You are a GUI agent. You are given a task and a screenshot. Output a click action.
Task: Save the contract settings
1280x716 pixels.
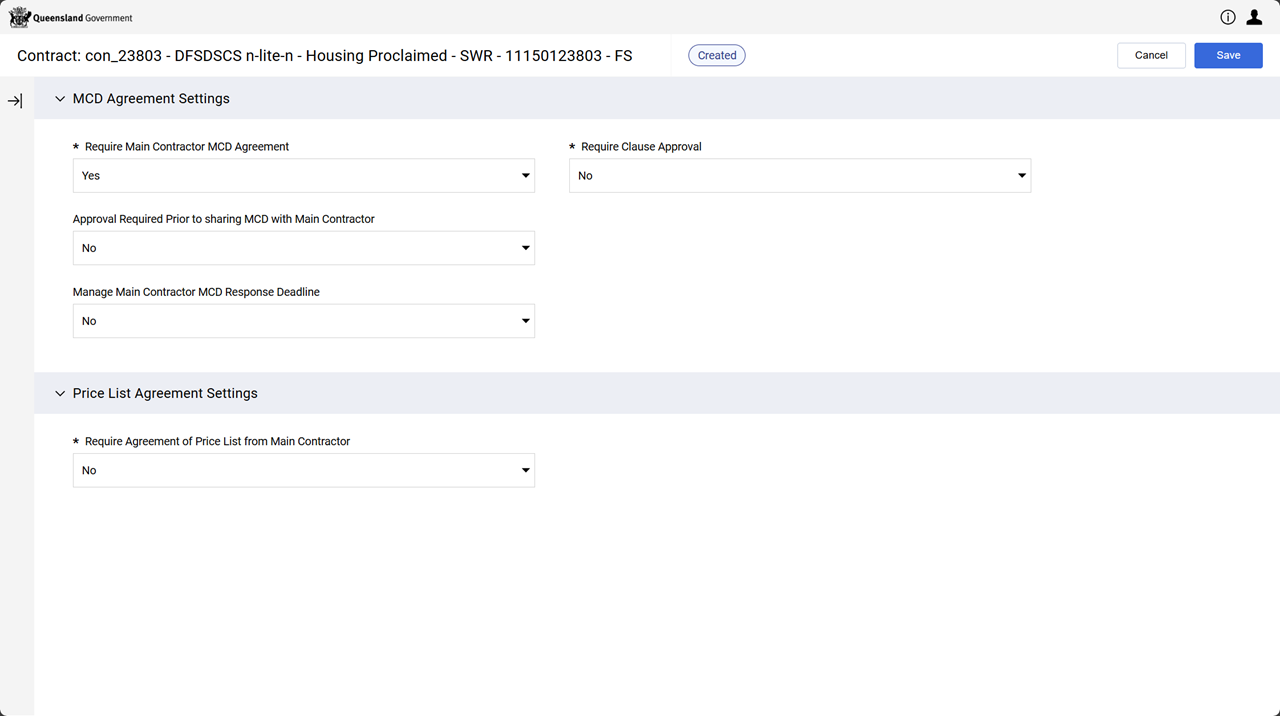click(1228, 55)
